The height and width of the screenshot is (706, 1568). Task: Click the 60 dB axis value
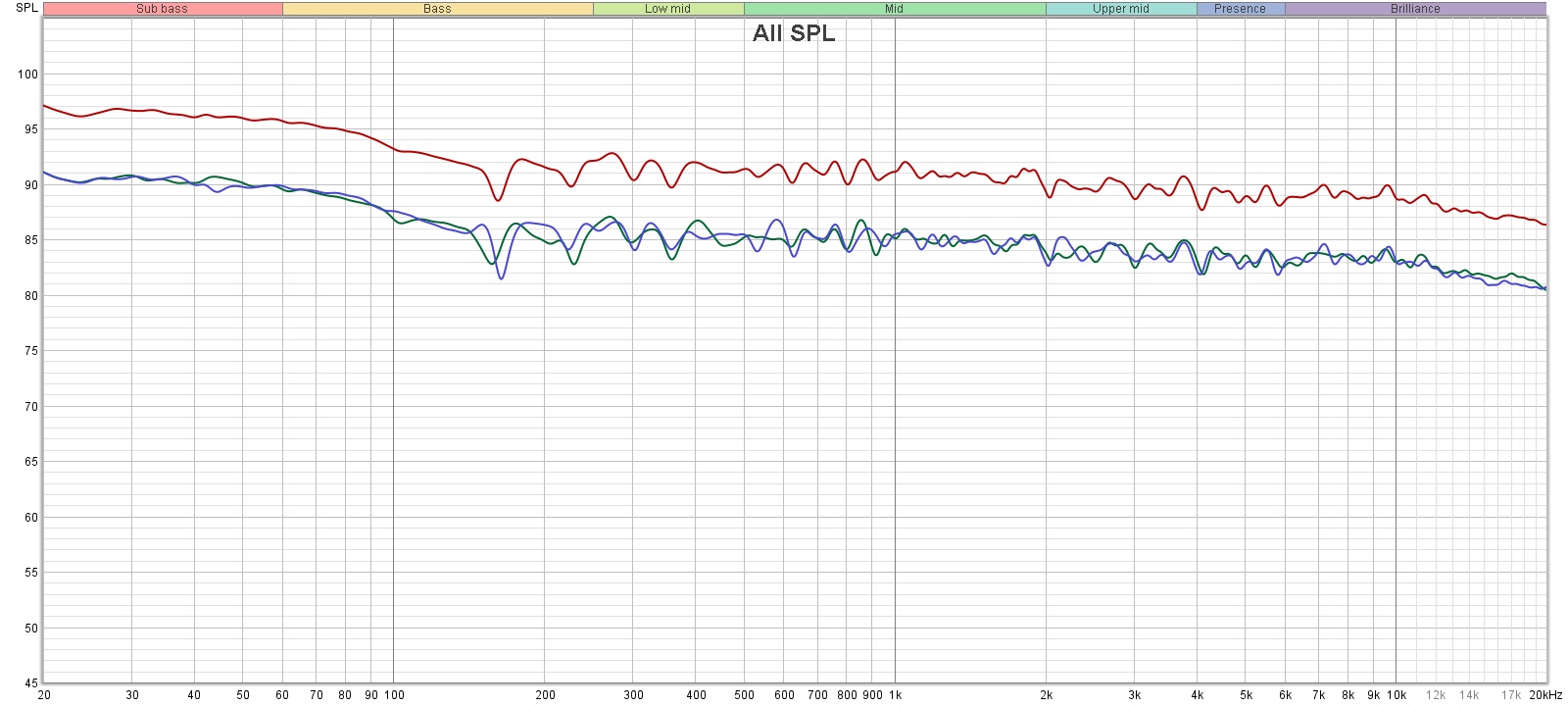click(x=30, y=518)
